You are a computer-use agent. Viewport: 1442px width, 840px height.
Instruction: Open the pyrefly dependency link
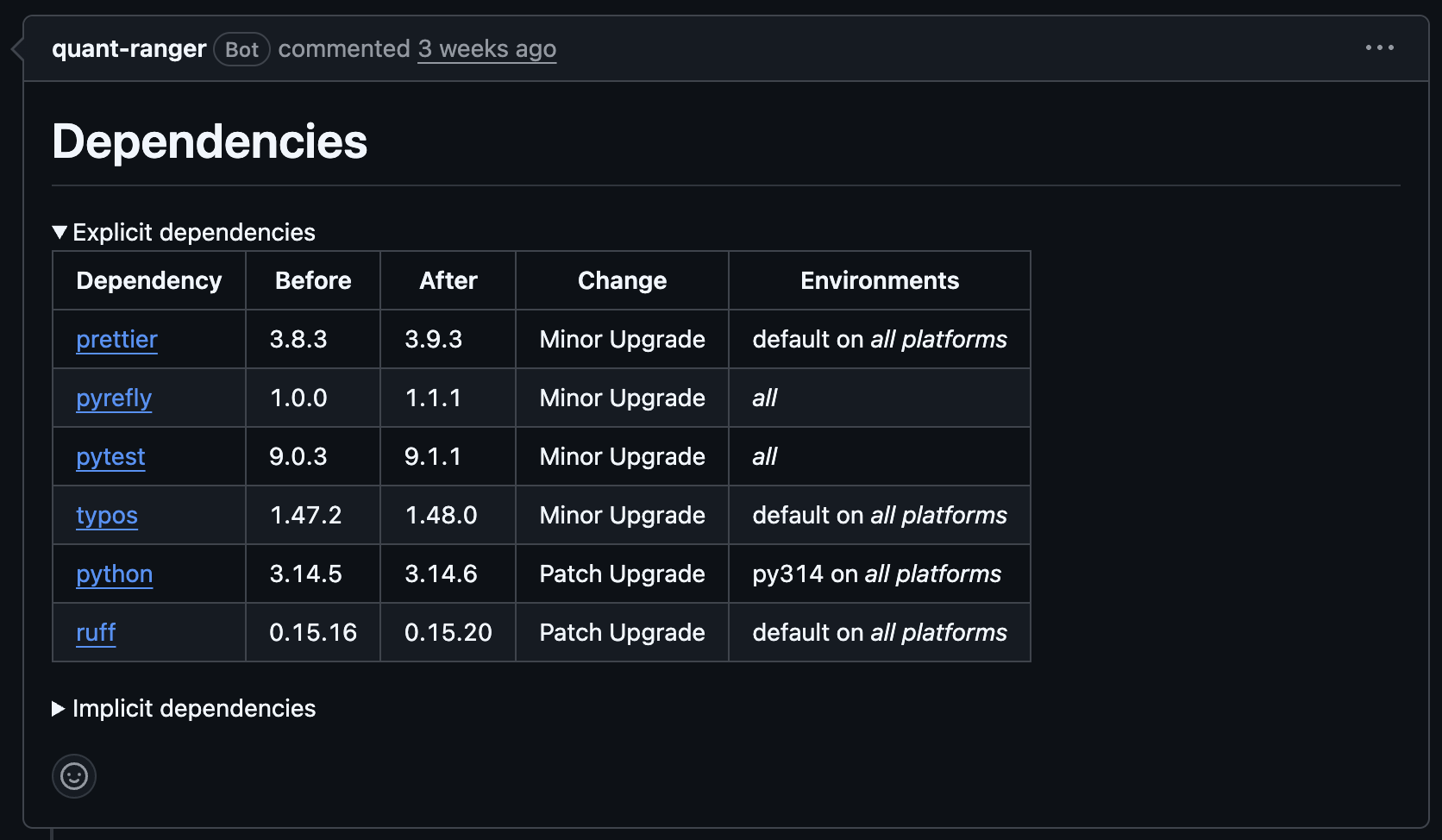pyautogui.click(x=114, y=398)
